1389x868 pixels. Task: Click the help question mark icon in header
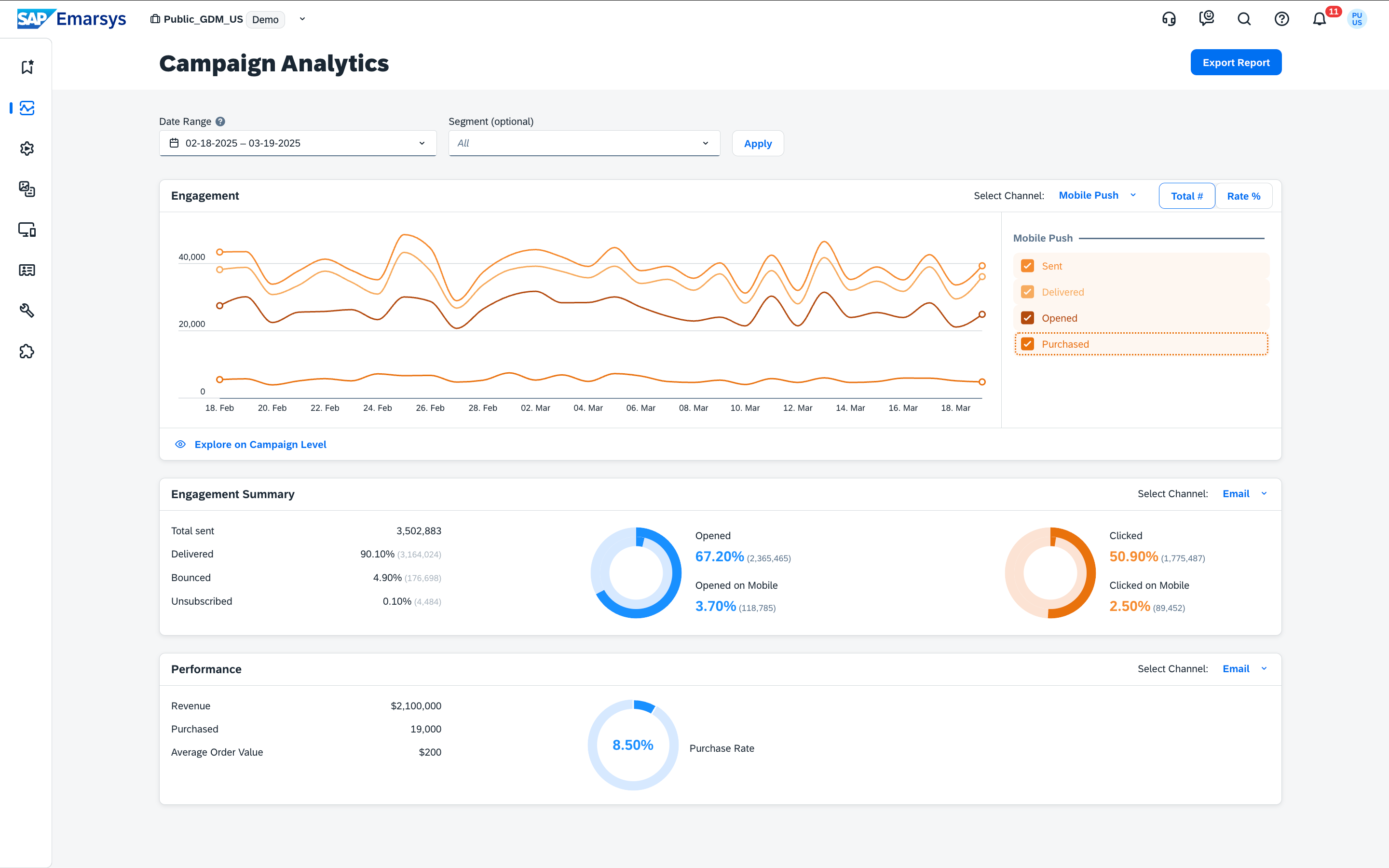coord(1281,19)
